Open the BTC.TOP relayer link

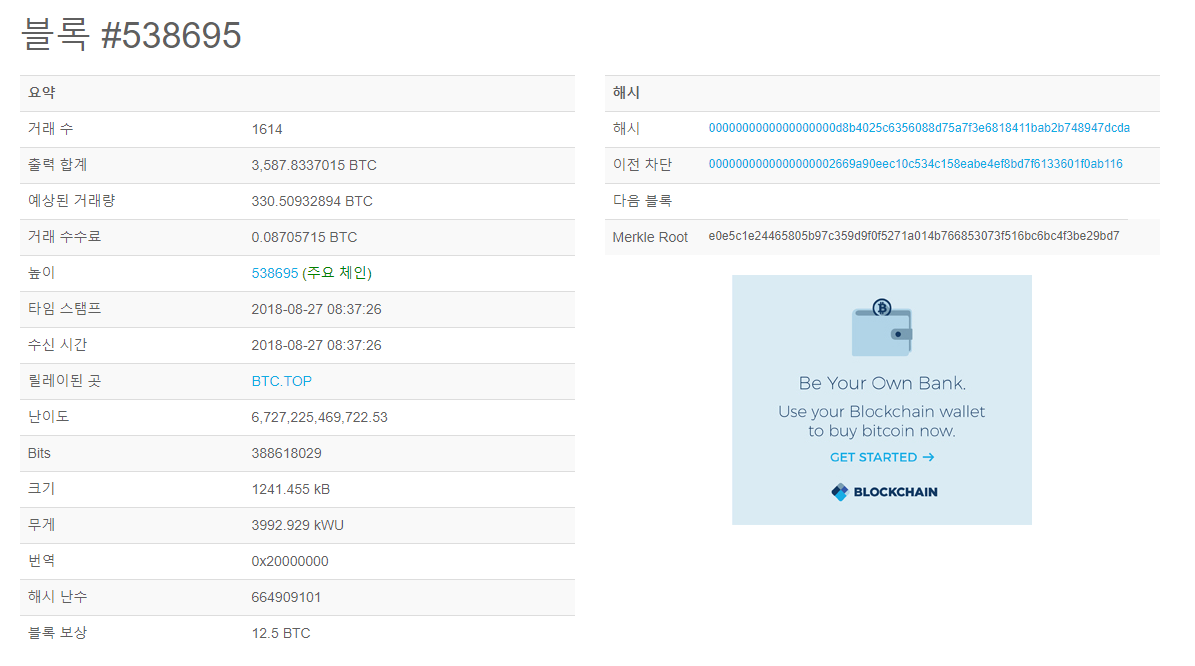281,381
